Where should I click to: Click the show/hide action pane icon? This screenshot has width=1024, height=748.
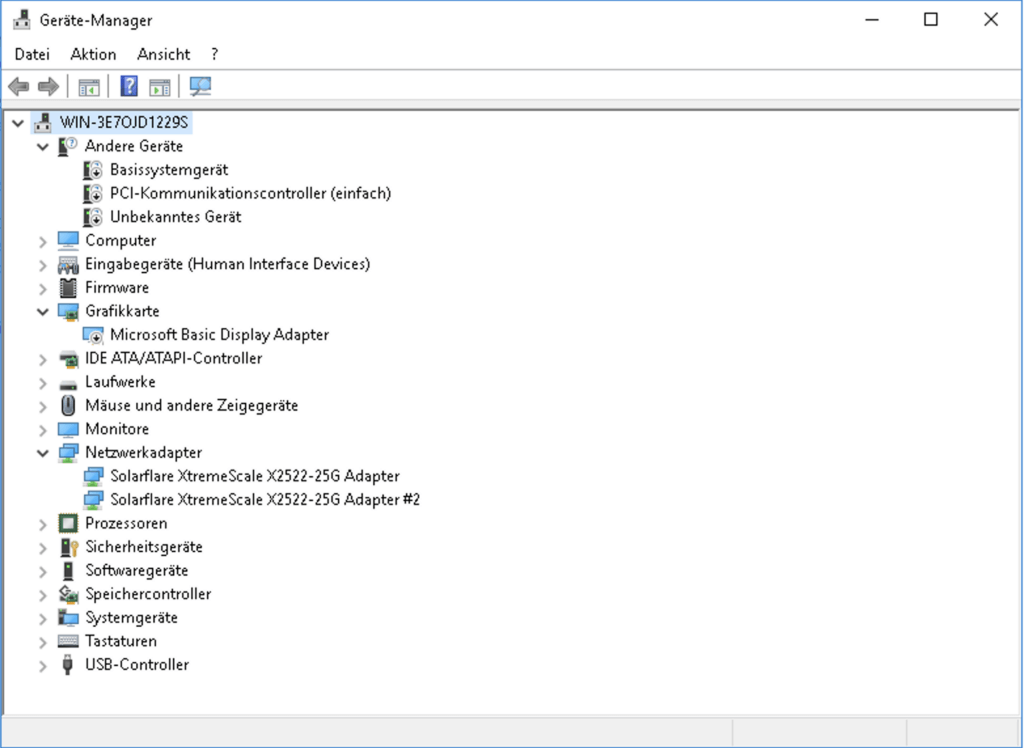pyautogui.click(x=160, y=87)
